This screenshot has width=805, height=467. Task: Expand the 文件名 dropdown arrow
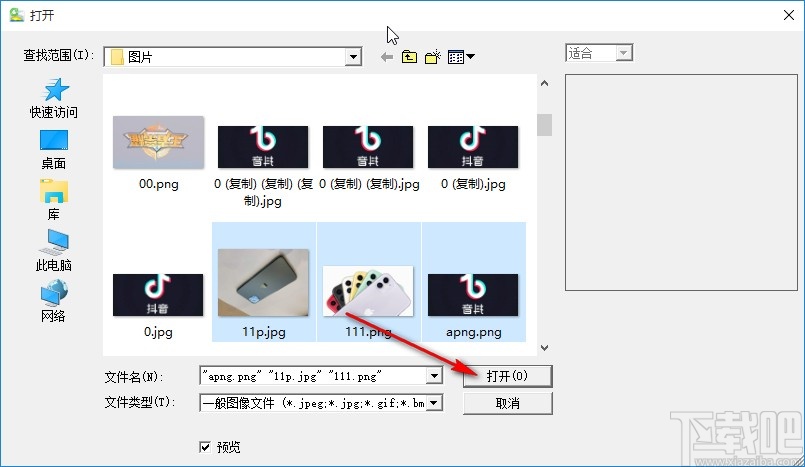click(x=434, y=376)
